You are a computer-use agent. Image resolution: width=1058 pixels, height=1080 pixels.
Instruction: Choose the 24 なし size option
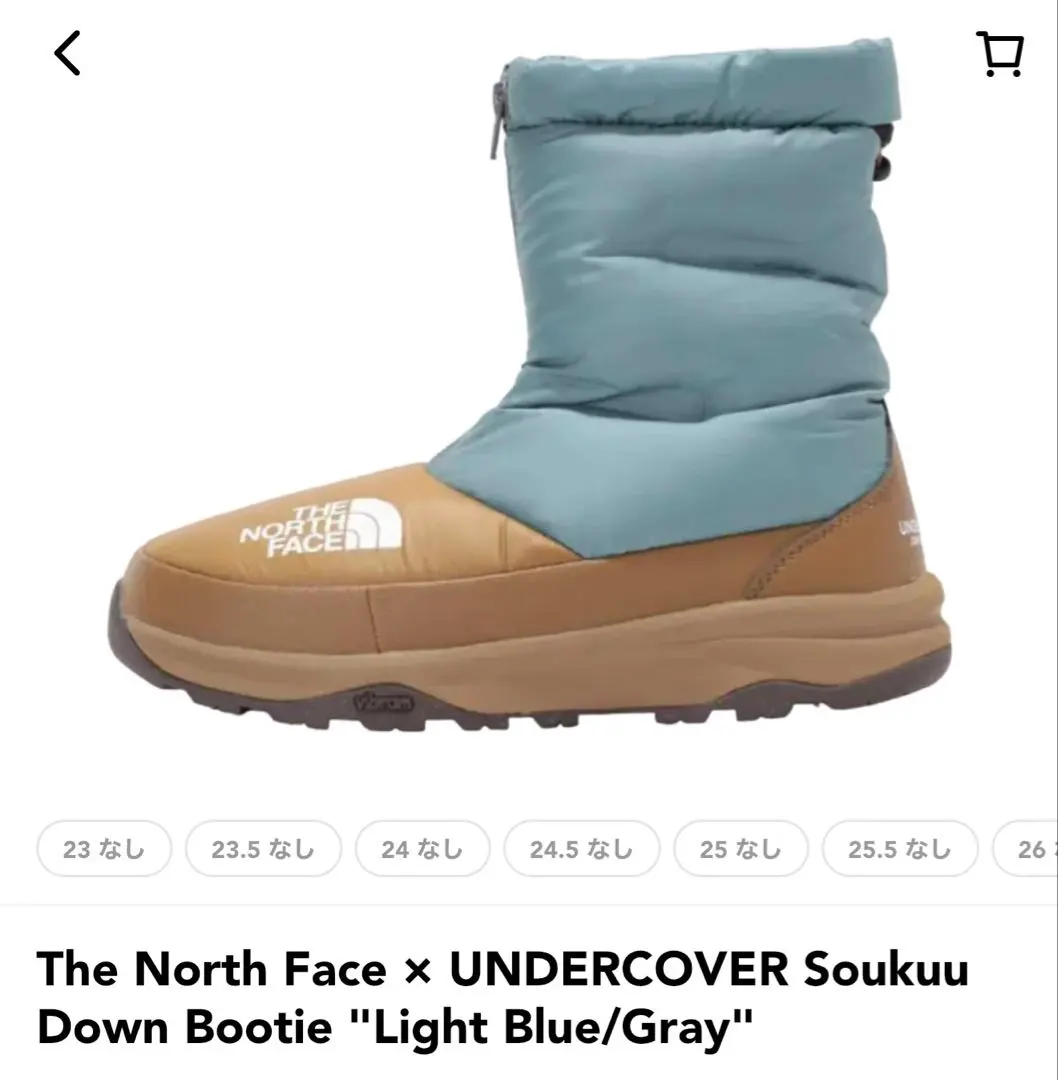(x=422, y=849)
